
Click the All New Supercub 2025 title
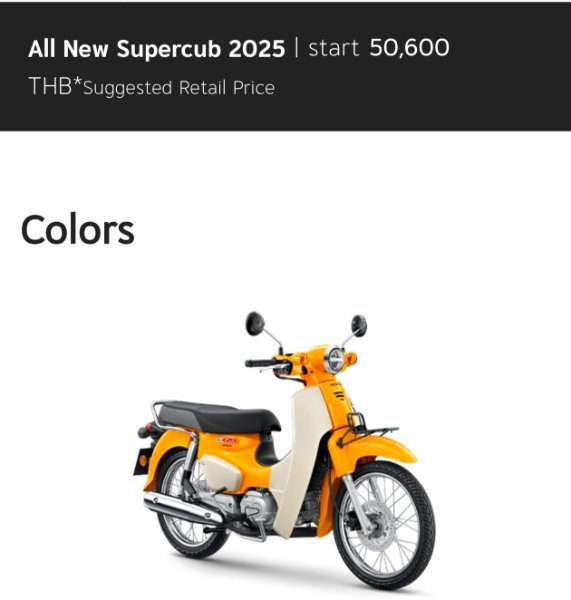(157, 49)
